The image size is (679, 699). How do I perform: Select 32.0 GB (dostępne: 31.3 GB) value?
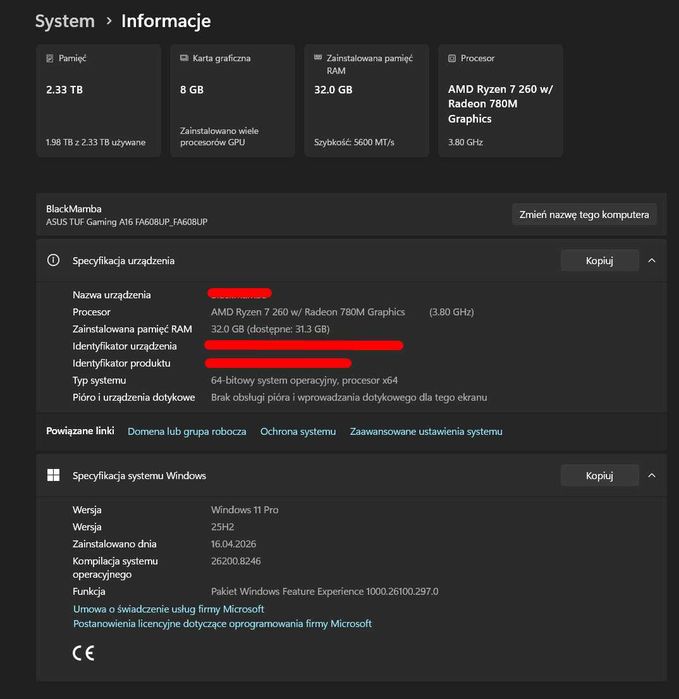pyautogui.click(x=270, y=329)
